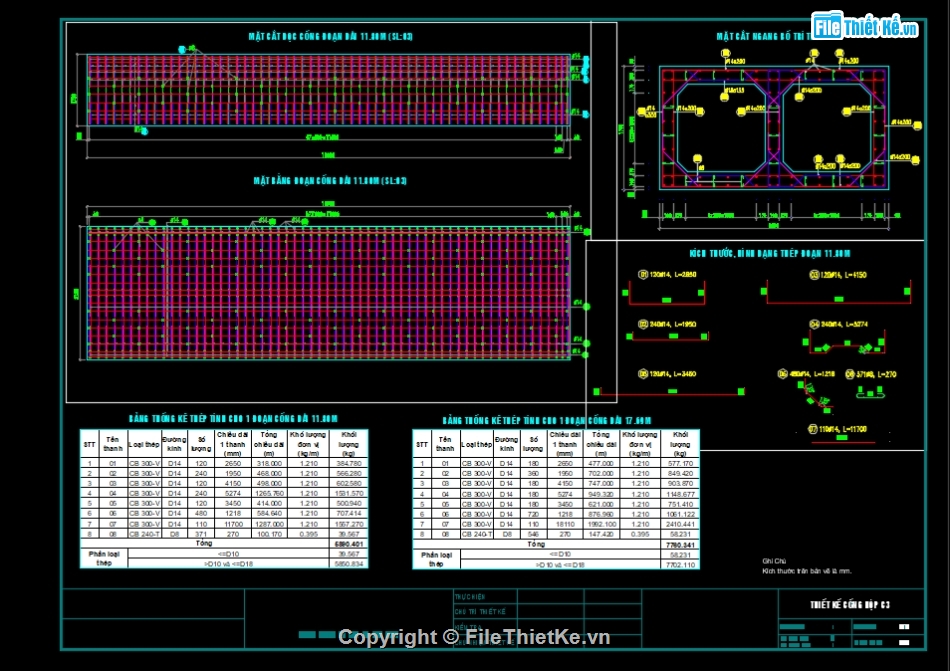Image resolution: width=950 pixels, height=671 pixels.
Task: Click title block label 'CHỦ TRÌ THIẾT KẾ'
Action: [480, 612]
